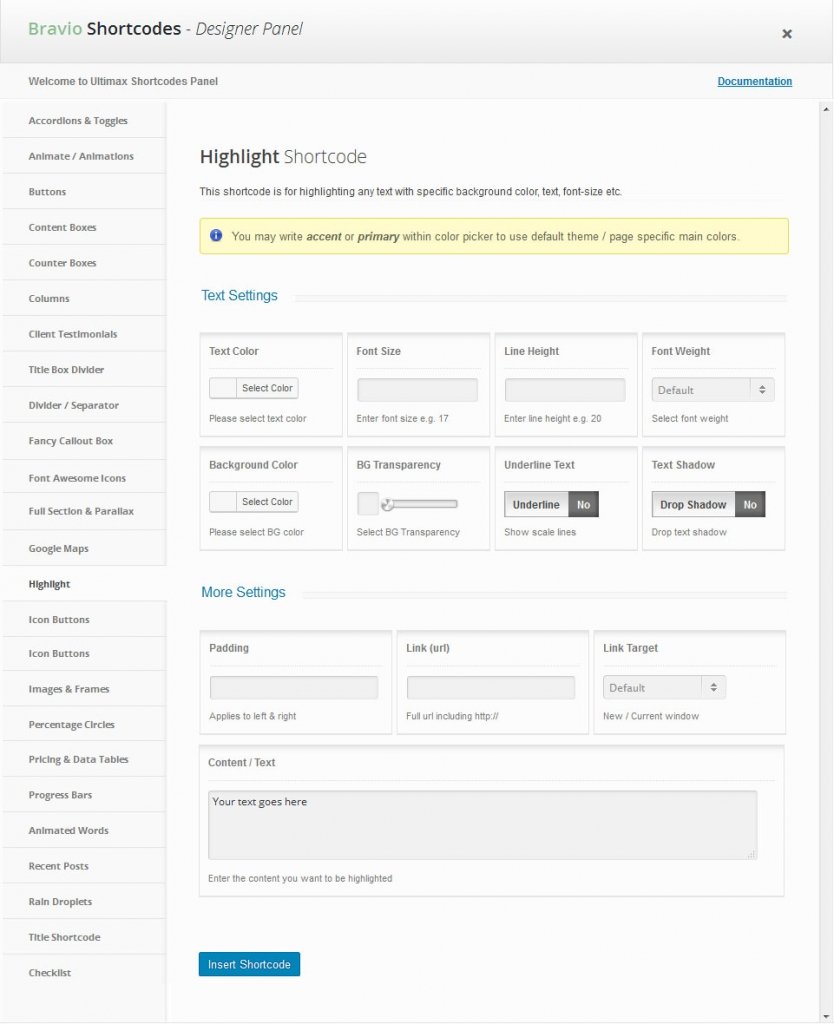The height and width of the screenshot is (1024, 834).
Task: Click the Line Height input field
Action: click(564, 390)
